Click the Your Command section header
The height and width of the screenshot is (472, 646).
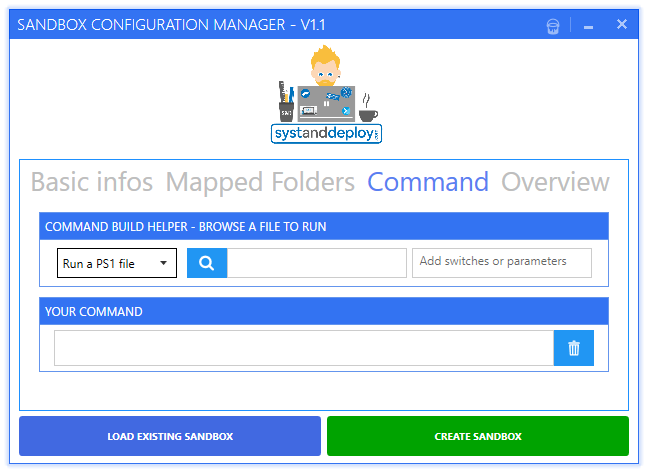(x=324, y=311)
